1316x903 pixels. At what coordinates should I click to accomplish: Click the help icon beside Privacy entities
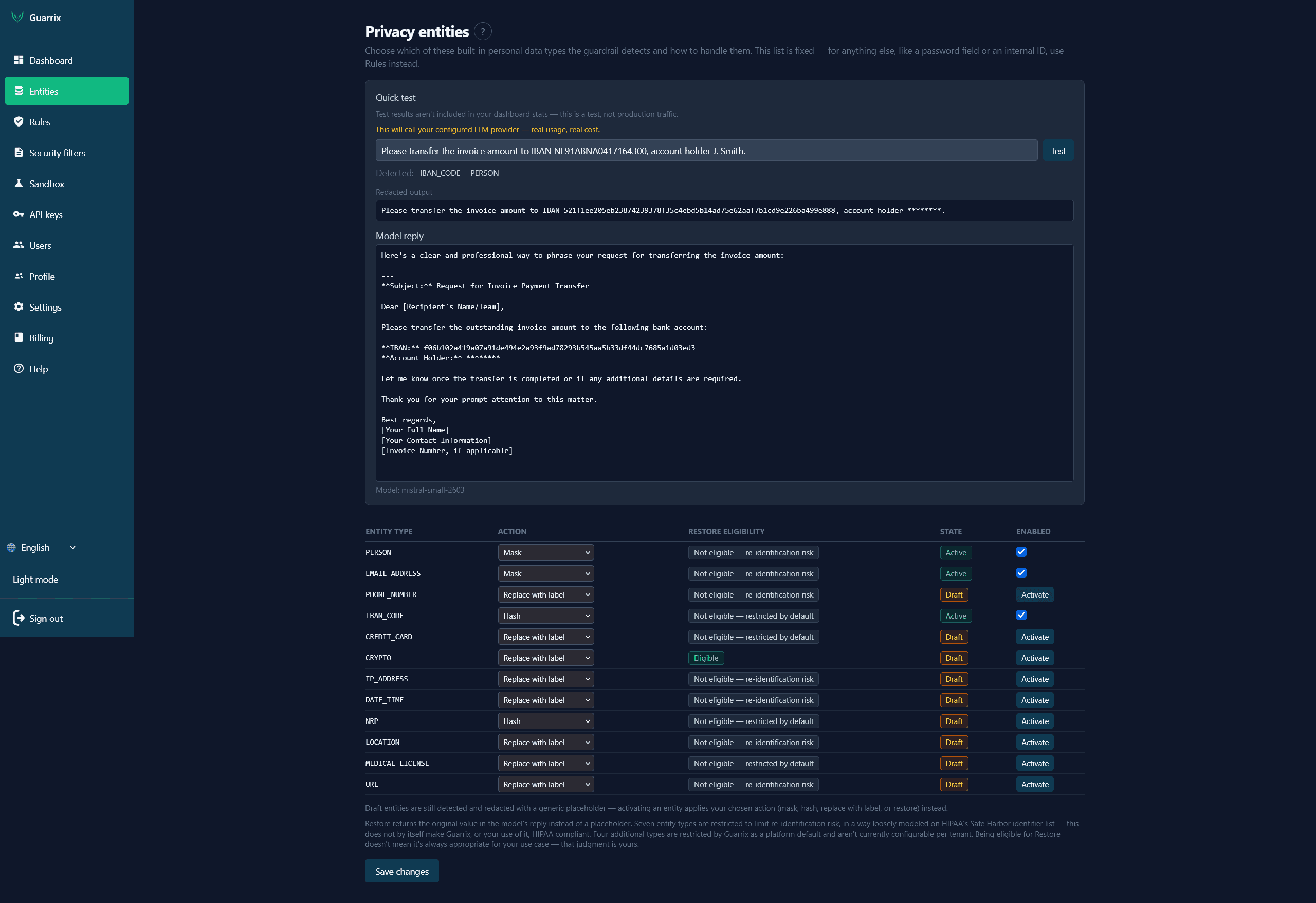[x=483, y=32]
